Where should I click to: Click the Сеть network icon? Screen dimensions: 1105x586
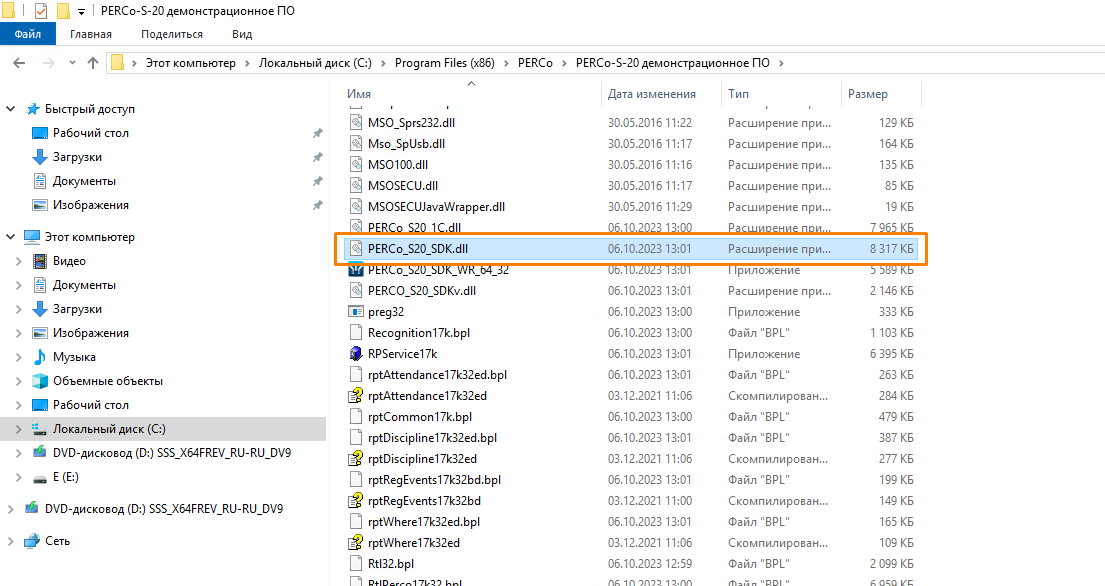point(32,541)
